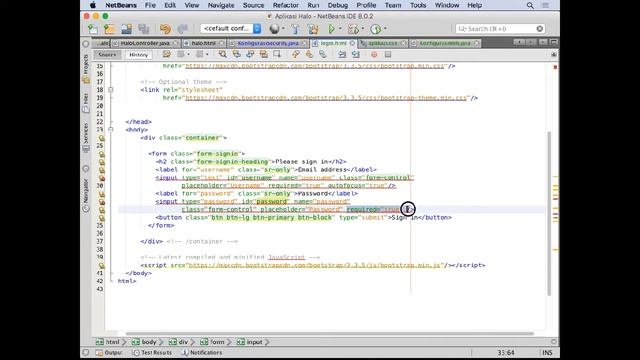Clear the Search field with the X

tap(540, 29)
